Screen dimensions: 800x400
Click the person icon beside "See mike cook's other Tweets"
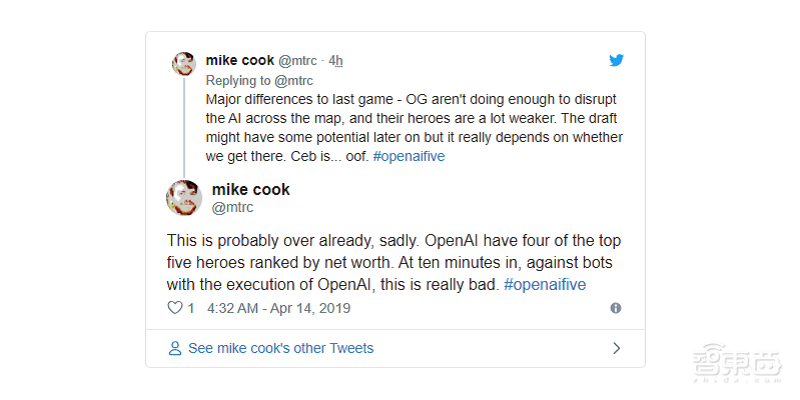point(175,349)
